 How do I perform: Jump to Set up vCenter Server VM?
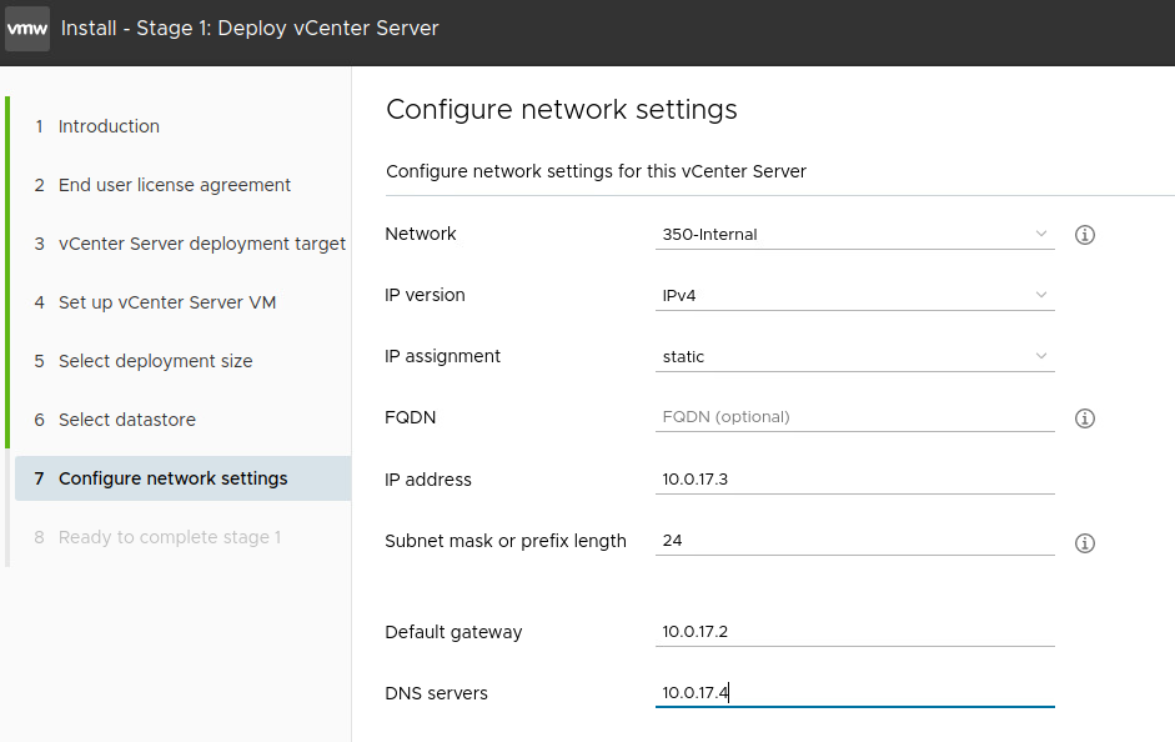[166, 302]
